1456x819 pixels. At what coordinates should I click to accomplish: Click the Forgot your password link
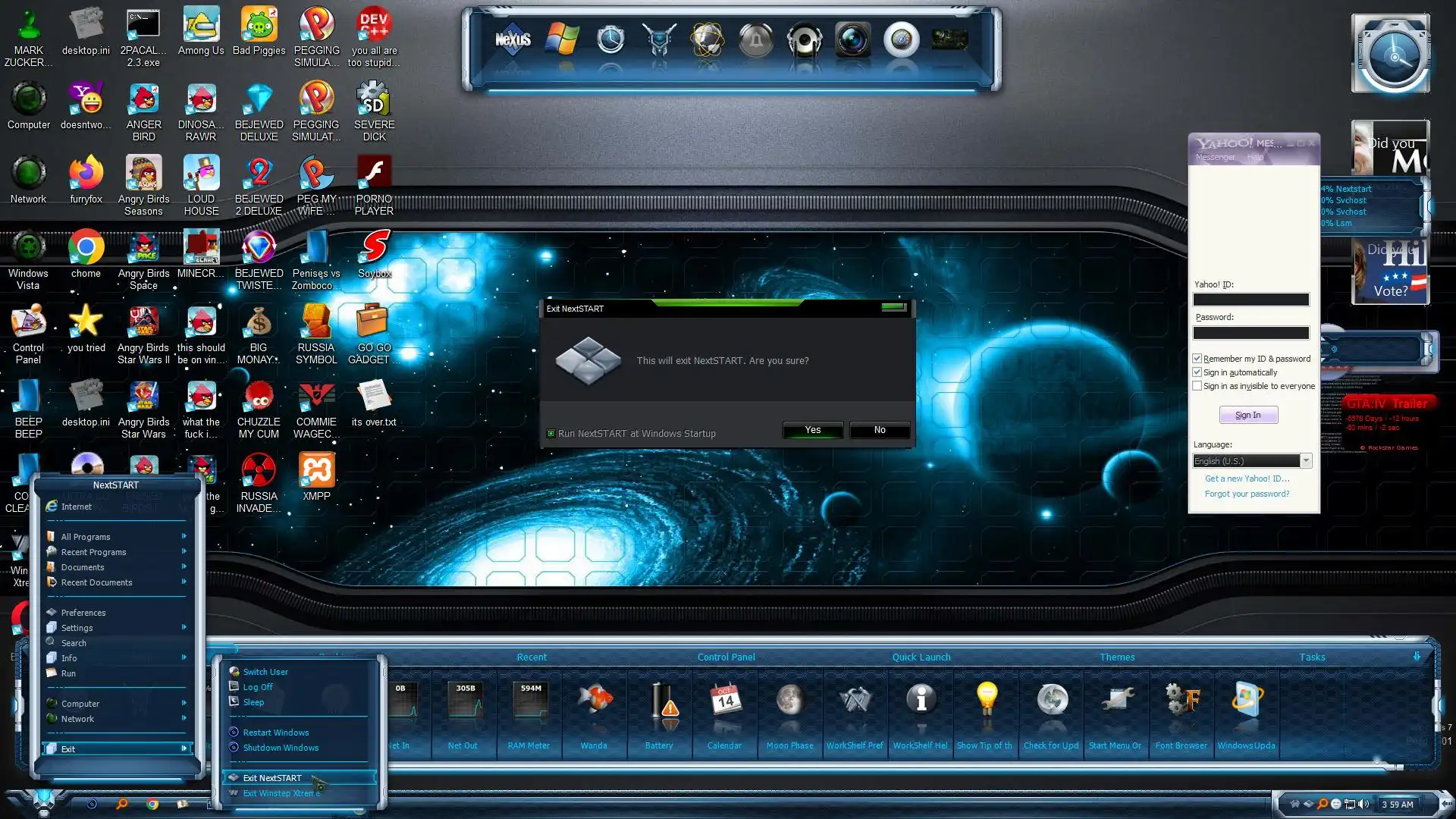coord(1247,494)
